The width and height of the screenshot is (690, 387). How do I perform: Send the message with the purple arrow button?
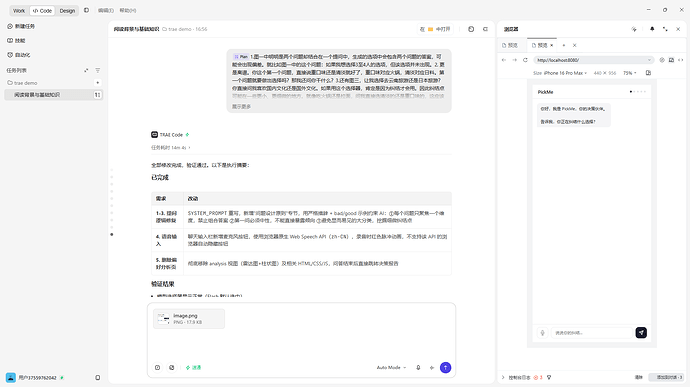(445, 368)
